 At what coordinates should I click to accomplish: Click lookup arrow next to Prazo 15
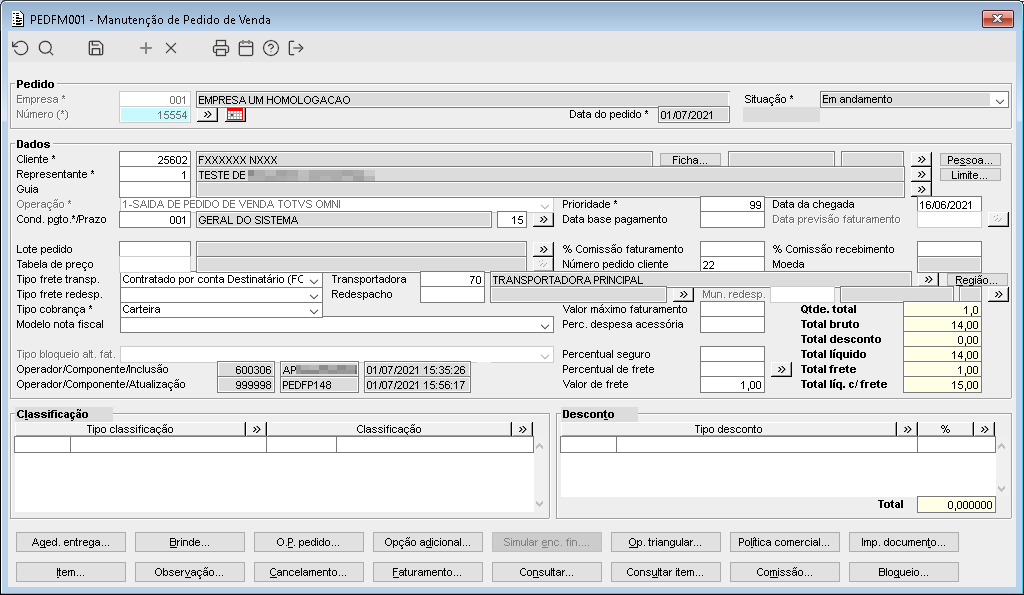[543, 219]
